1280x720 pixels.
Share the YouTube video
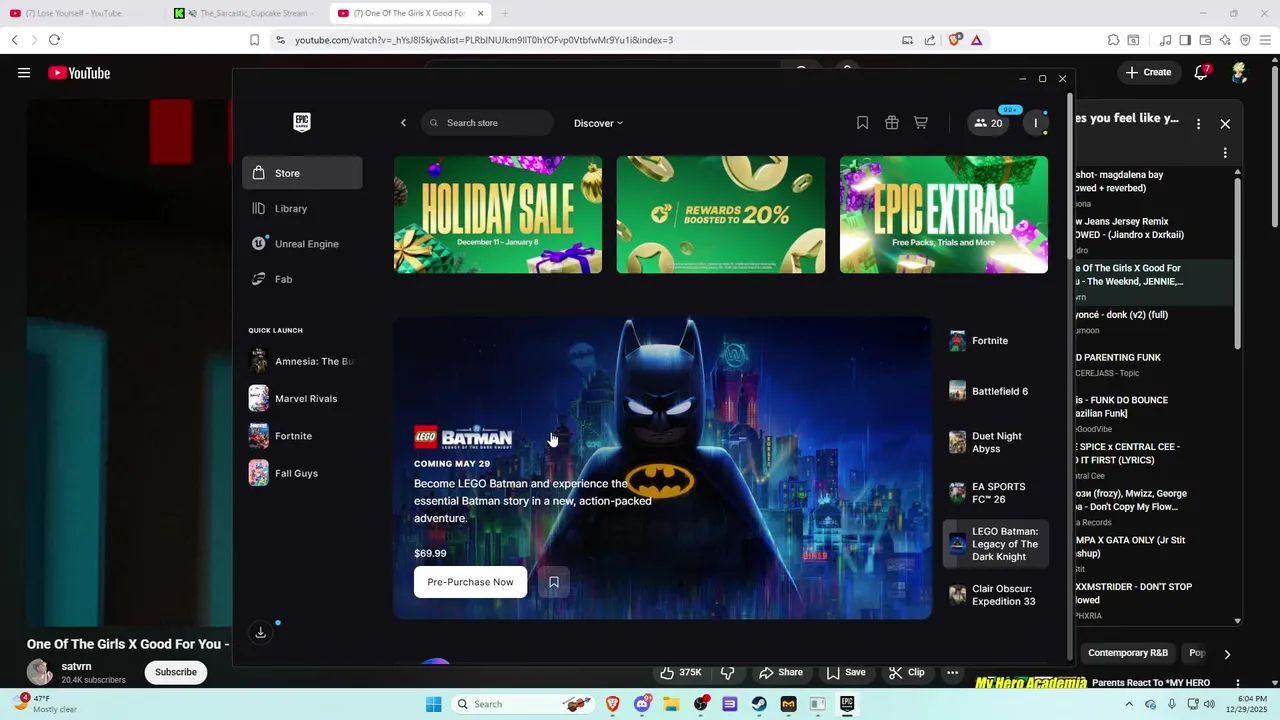781,672
